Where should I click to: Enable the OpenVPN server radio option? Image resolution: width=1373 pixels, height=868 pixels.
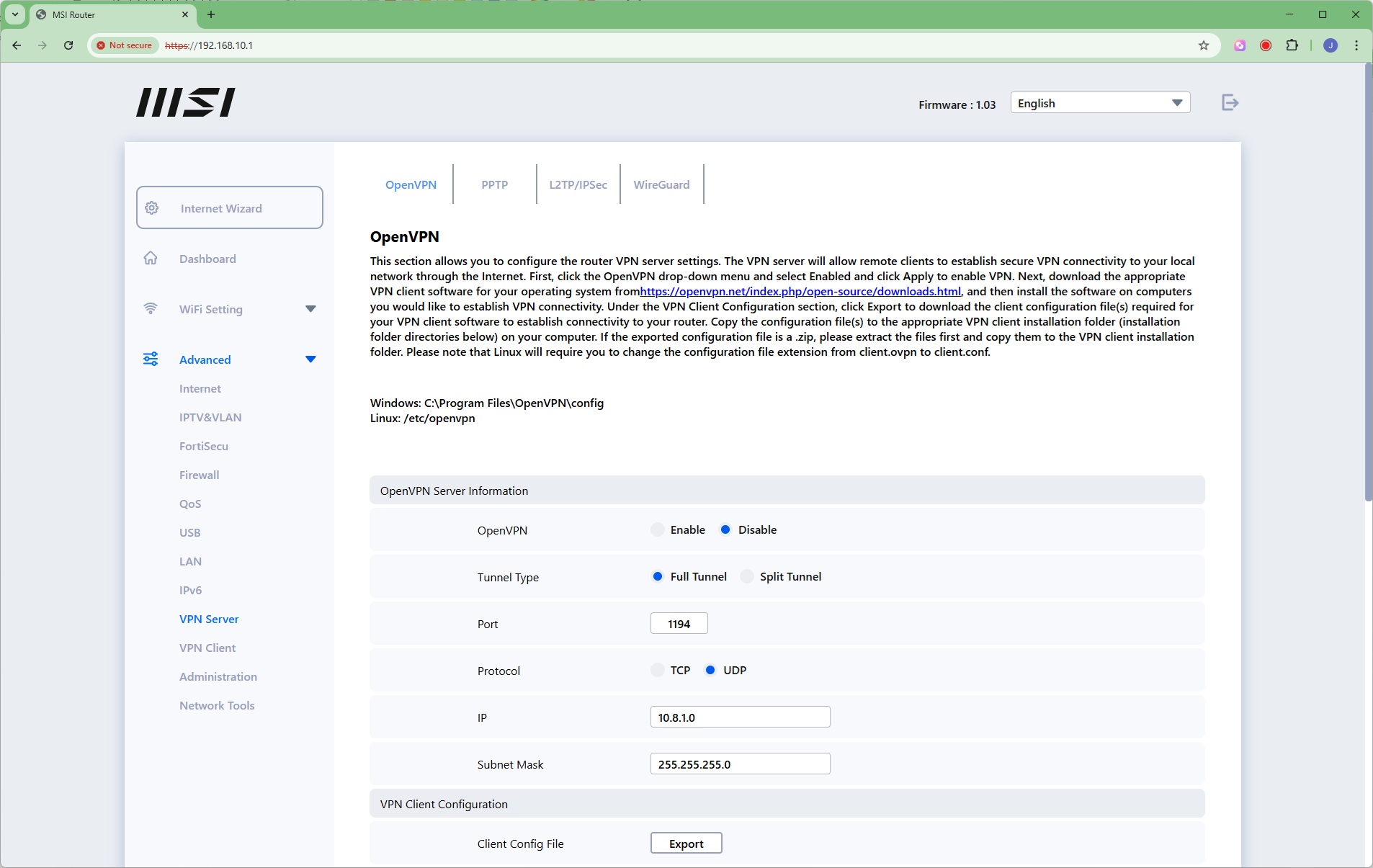click(x=658, y=530)
